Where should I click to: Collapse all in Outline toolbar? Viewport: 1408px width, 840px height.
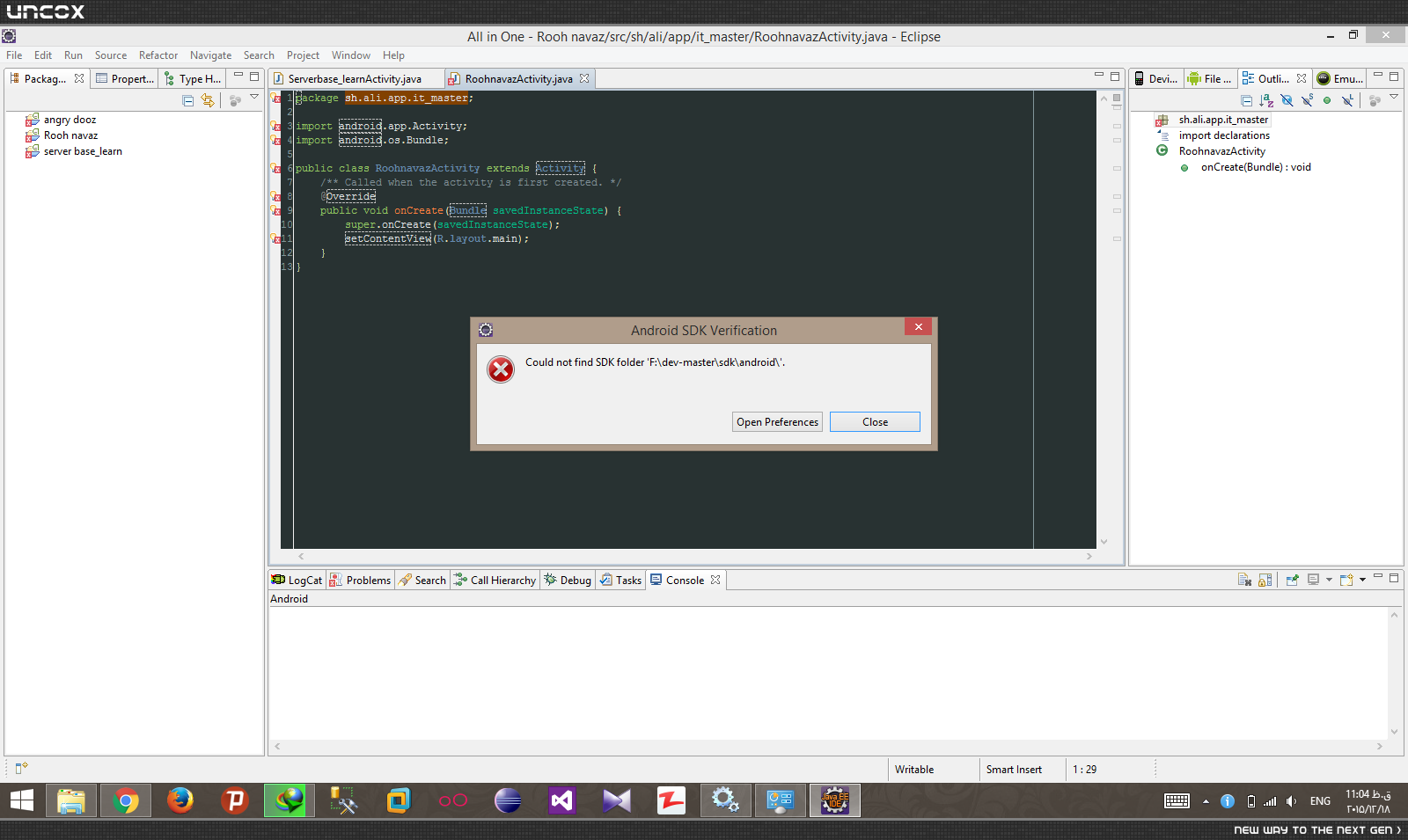[1246, 100]
